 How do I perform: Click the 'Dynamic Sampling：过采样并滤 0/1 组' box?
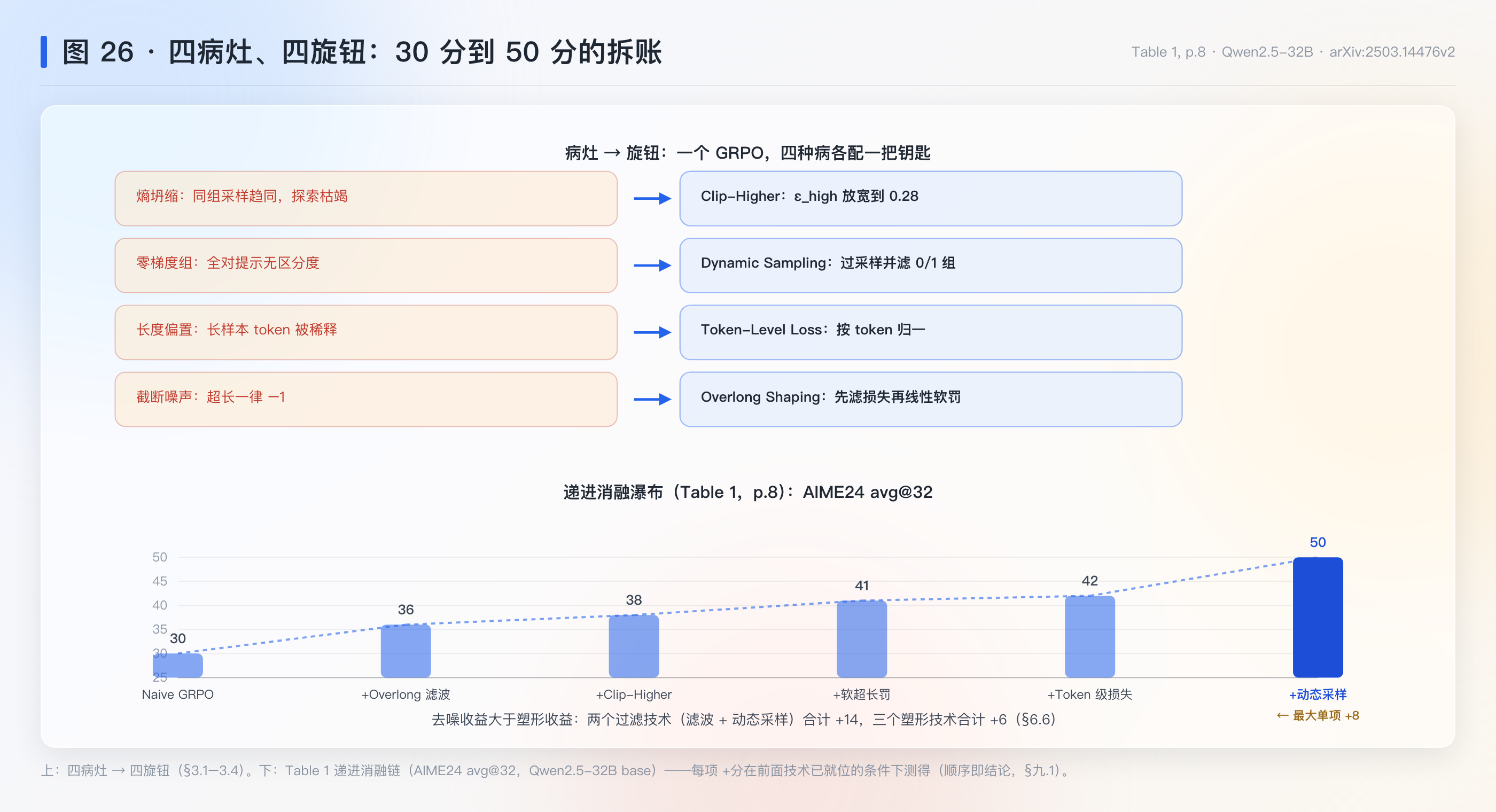(930, 266)
